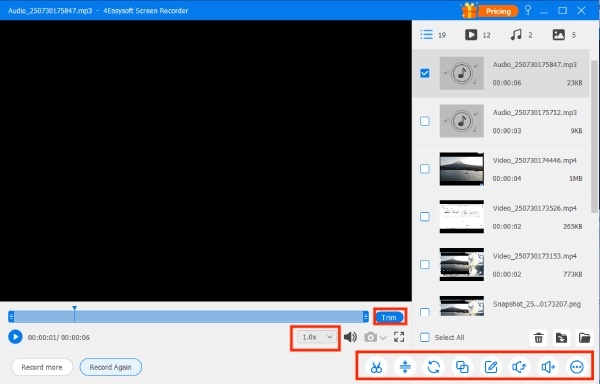600x384 pixels.
Task: Click the trim start handle on timeline
Action: click(11, 316)
